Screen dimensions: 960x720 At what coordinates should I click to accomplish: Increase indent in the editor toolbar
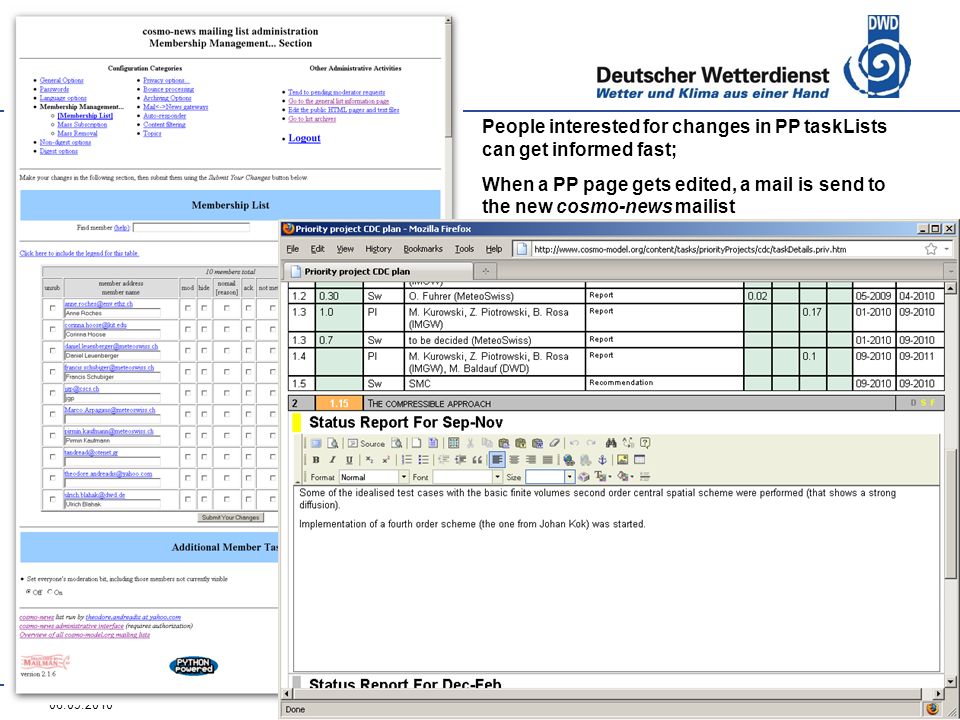point(460,460)
